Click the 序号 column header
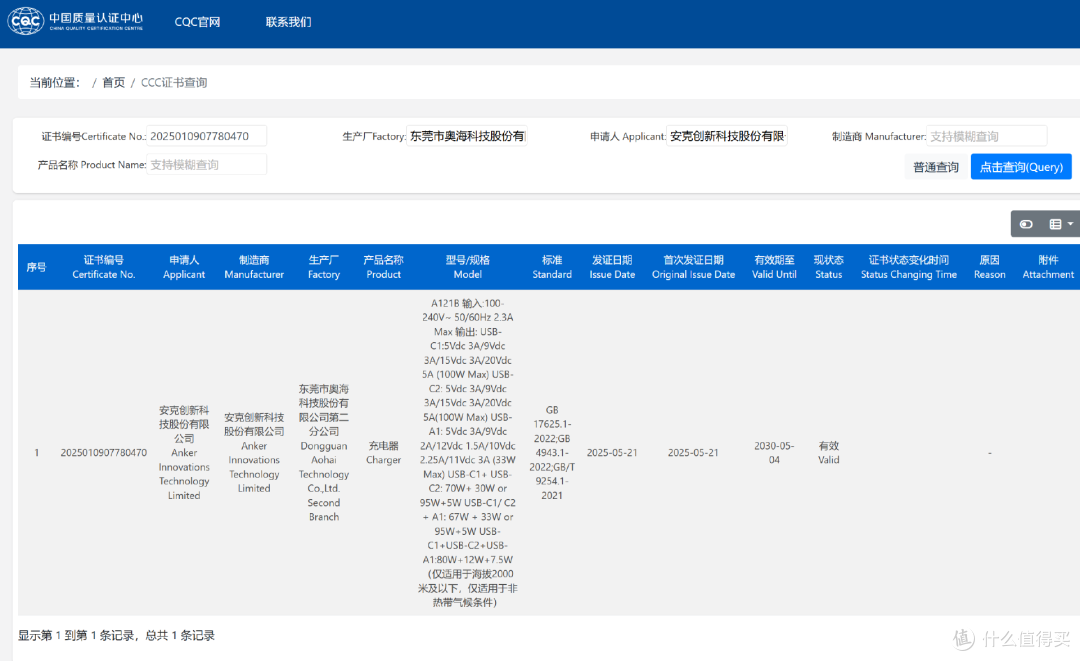 coord(37,267)
